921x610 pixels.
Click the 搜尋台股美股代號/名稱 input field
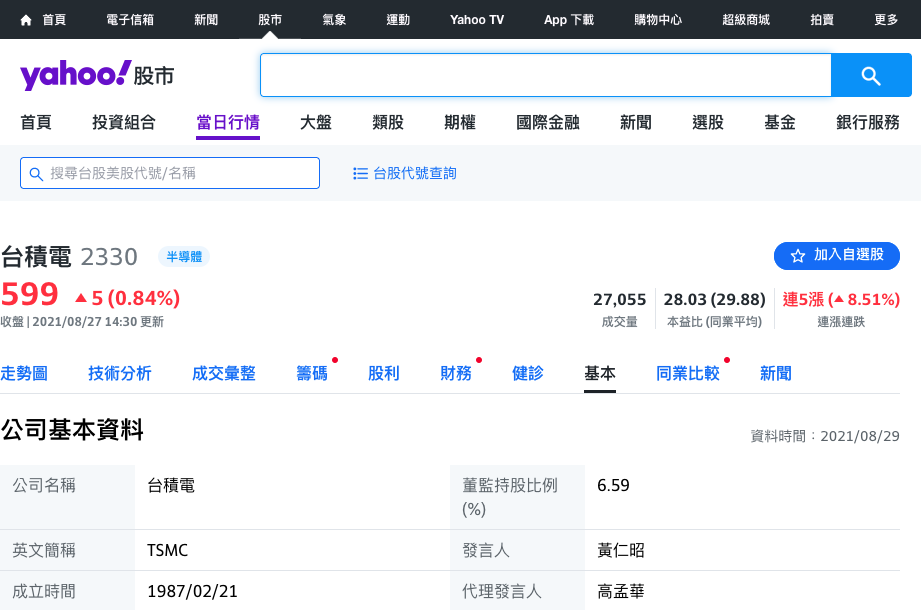170,173
